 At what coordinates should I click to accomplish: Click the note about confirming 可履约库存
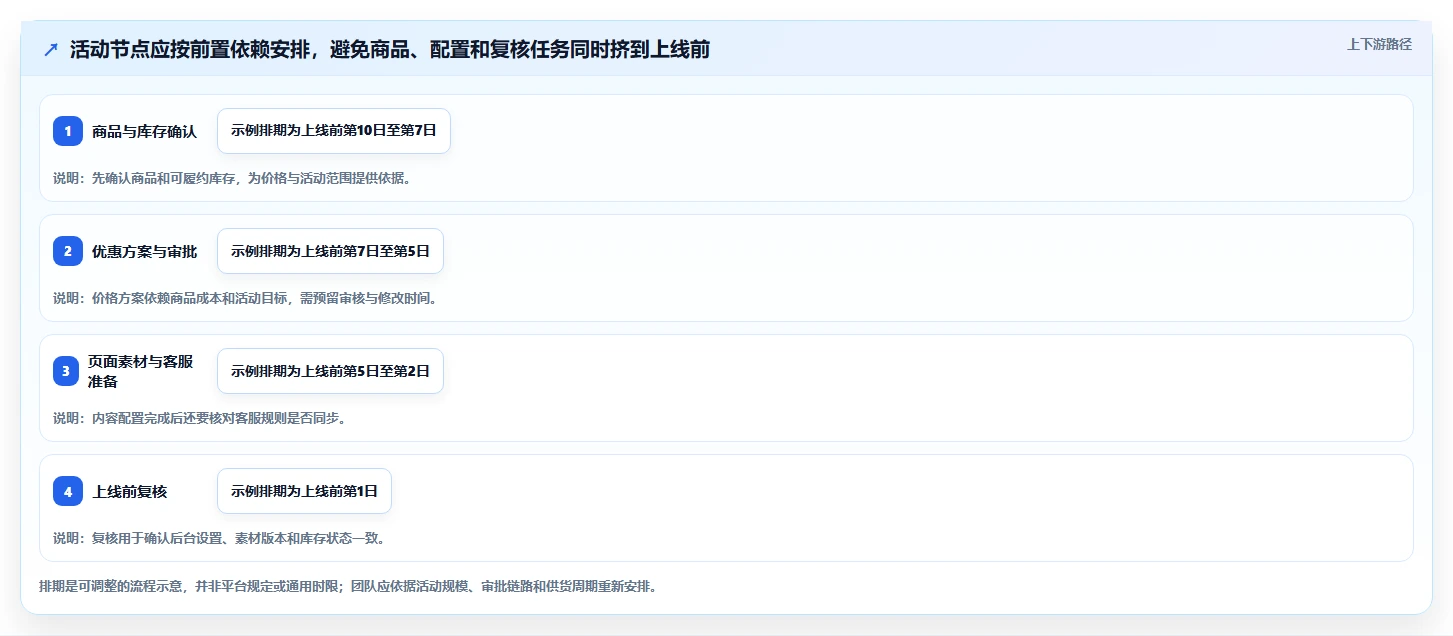click(232, 178)
